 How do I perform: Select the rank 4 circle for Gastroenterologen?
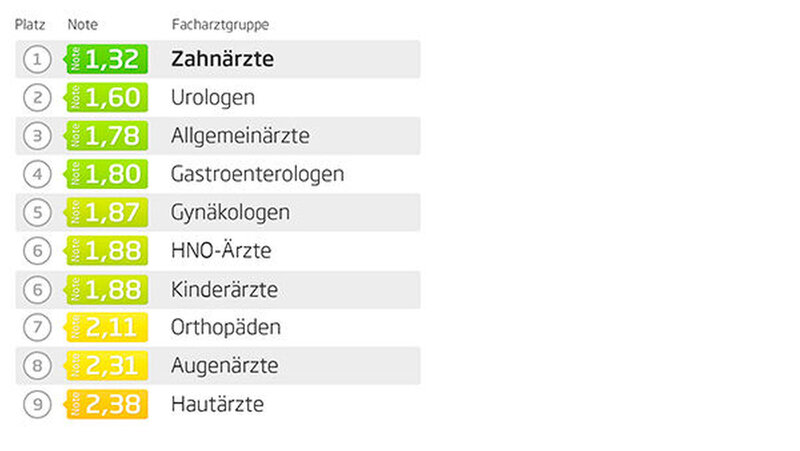(x=37, y=174)
